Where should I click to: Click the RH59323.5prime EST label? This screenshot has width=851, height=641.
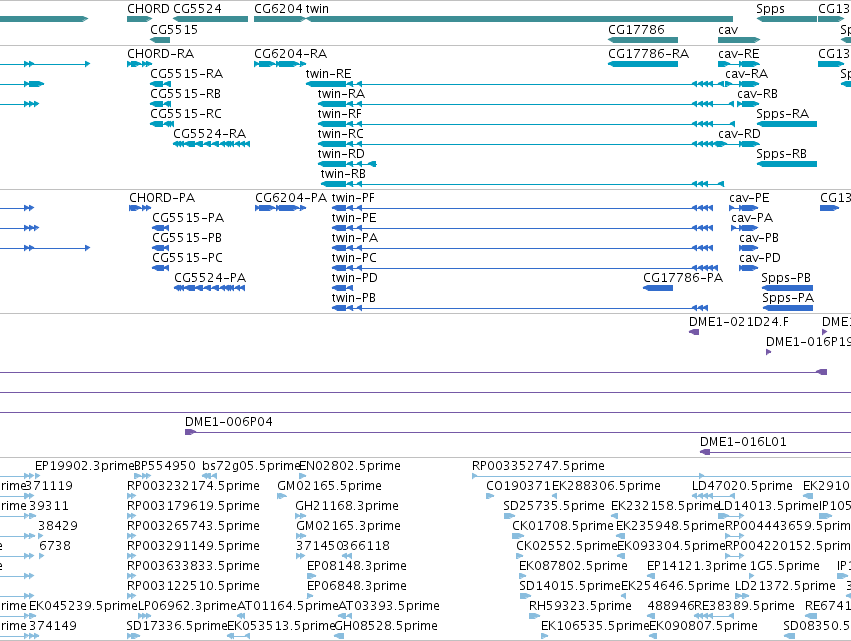580,606
